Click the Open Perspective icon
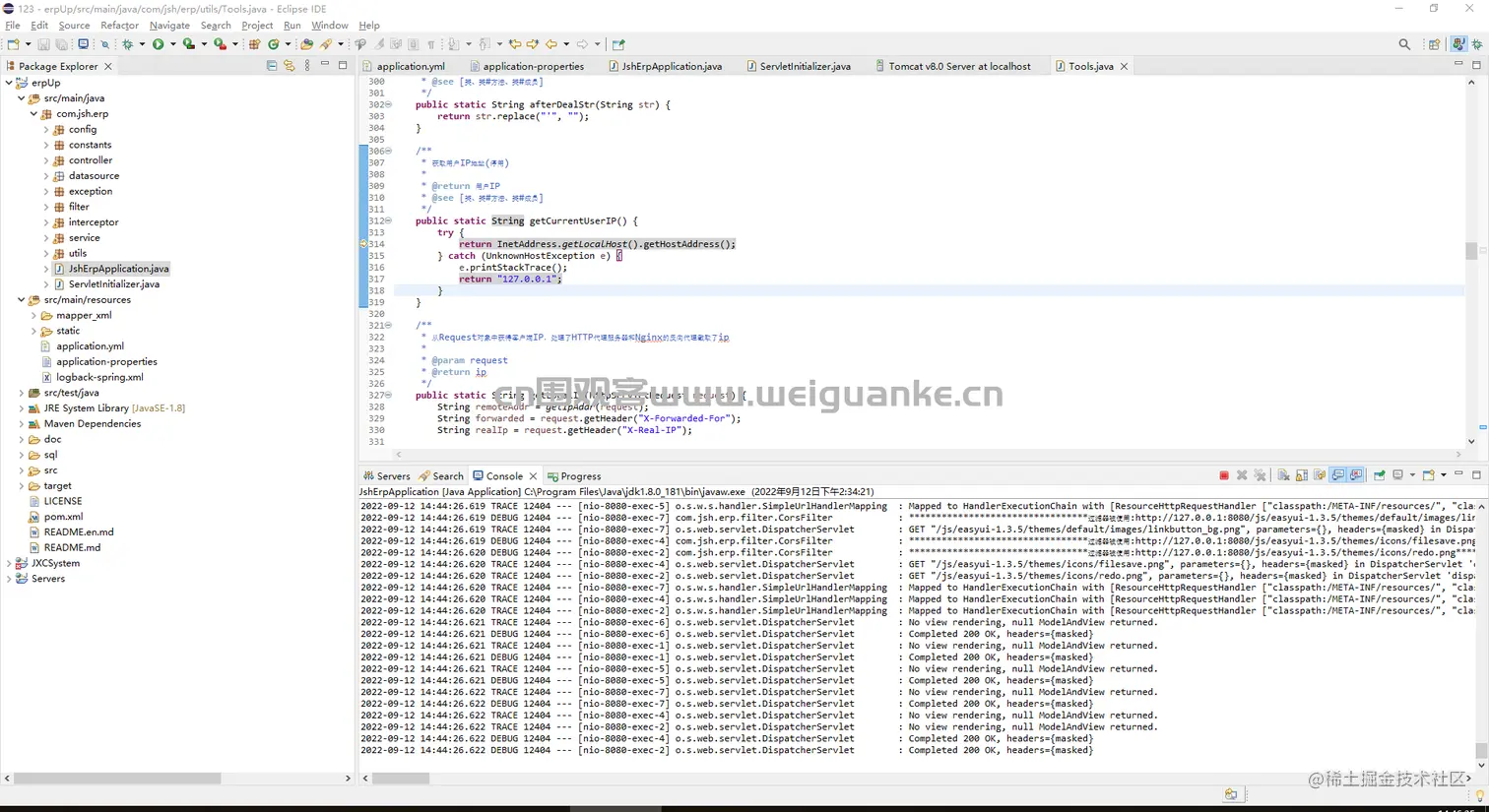Viewport: 1489px width, 812px height. [1435, 44]
